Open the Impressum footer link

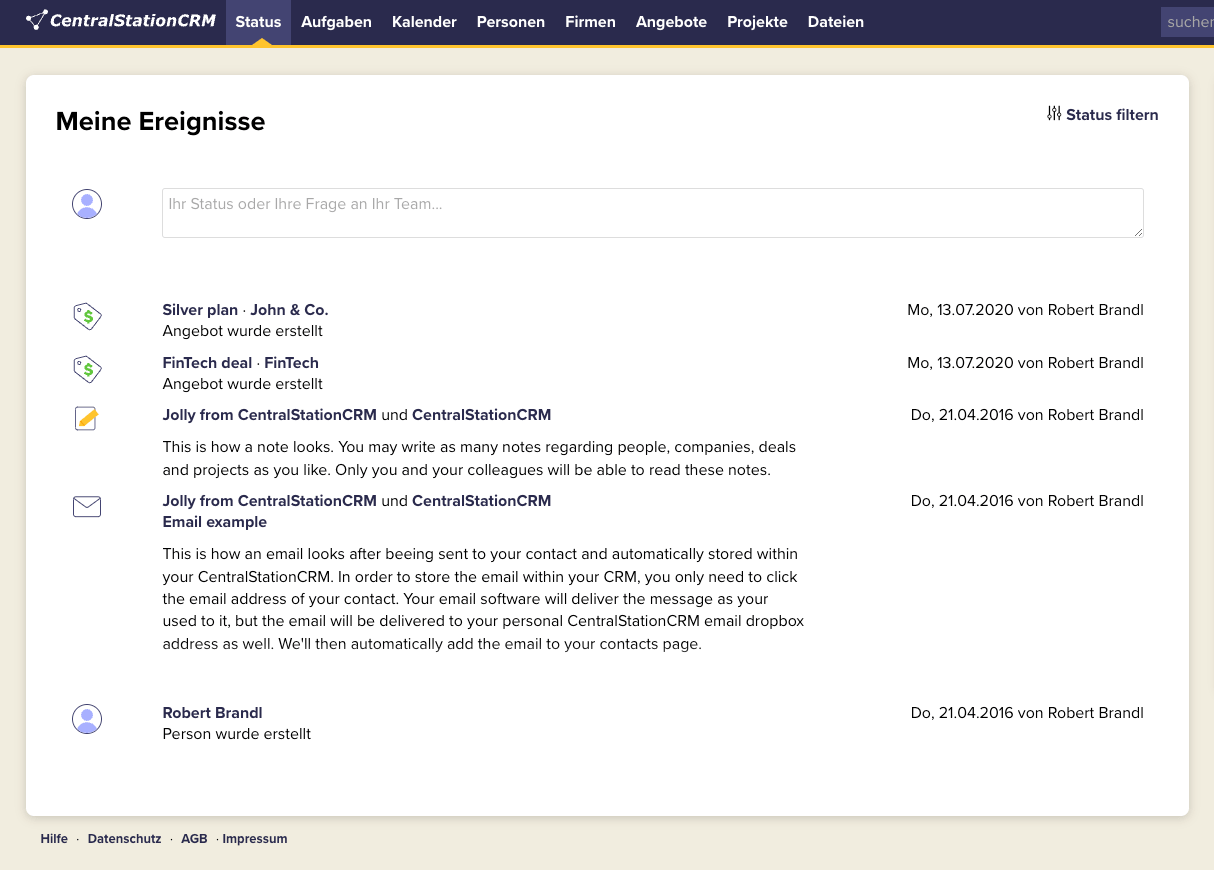(255, 839)
